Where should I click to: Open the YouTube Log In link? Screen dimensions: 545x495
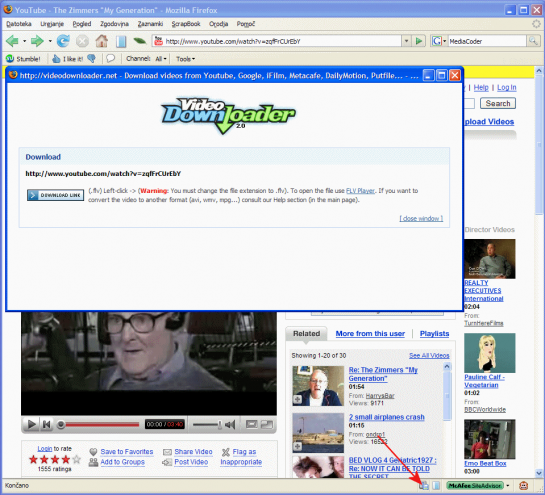pos(507,88)
